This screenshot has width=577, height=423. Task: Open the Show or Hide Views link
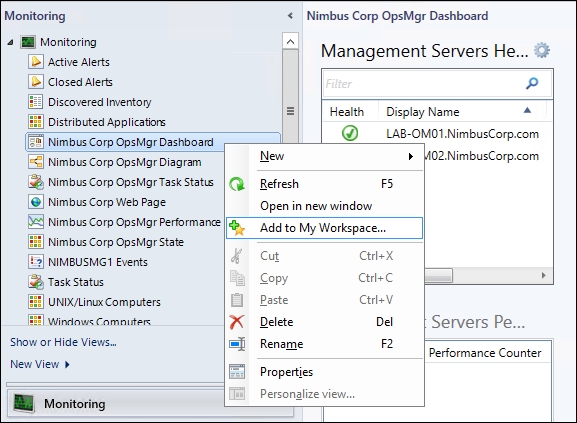click(63, 342)
